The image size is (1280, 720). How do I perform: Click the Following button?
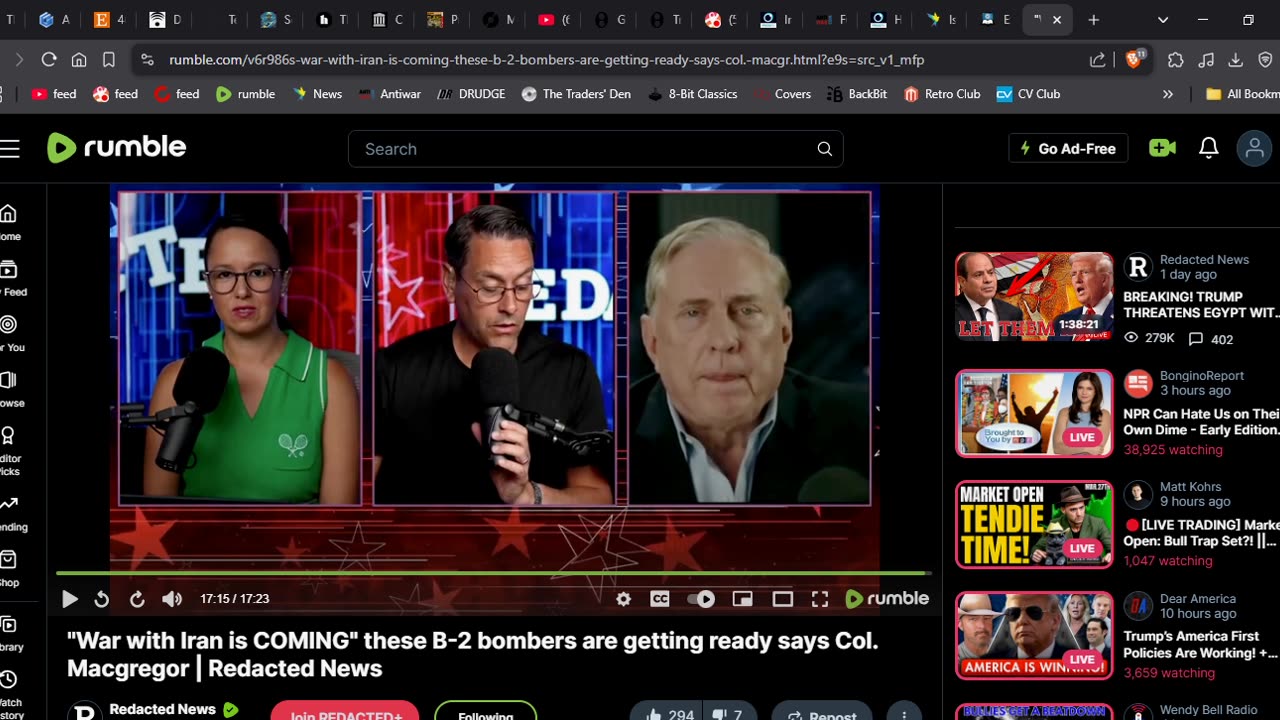pyautogui.click(x=485, y=712)
